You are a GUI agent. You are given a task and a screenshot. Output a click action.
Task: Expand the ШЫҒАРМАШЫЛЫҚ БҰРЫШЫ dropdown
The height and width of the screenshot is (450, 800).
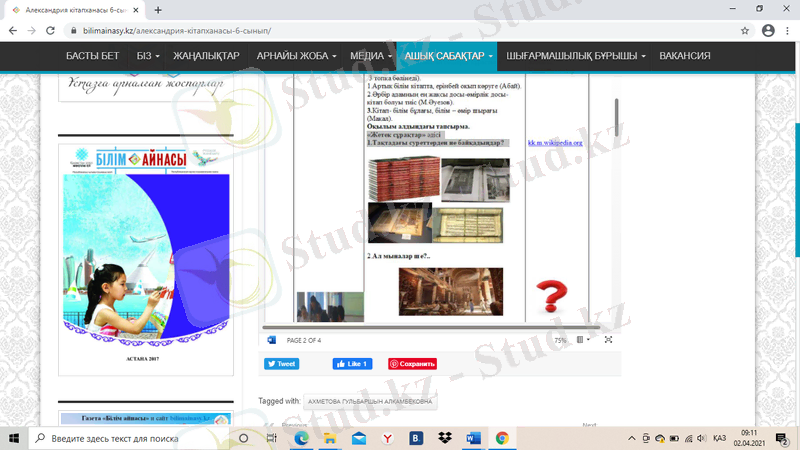577,56
